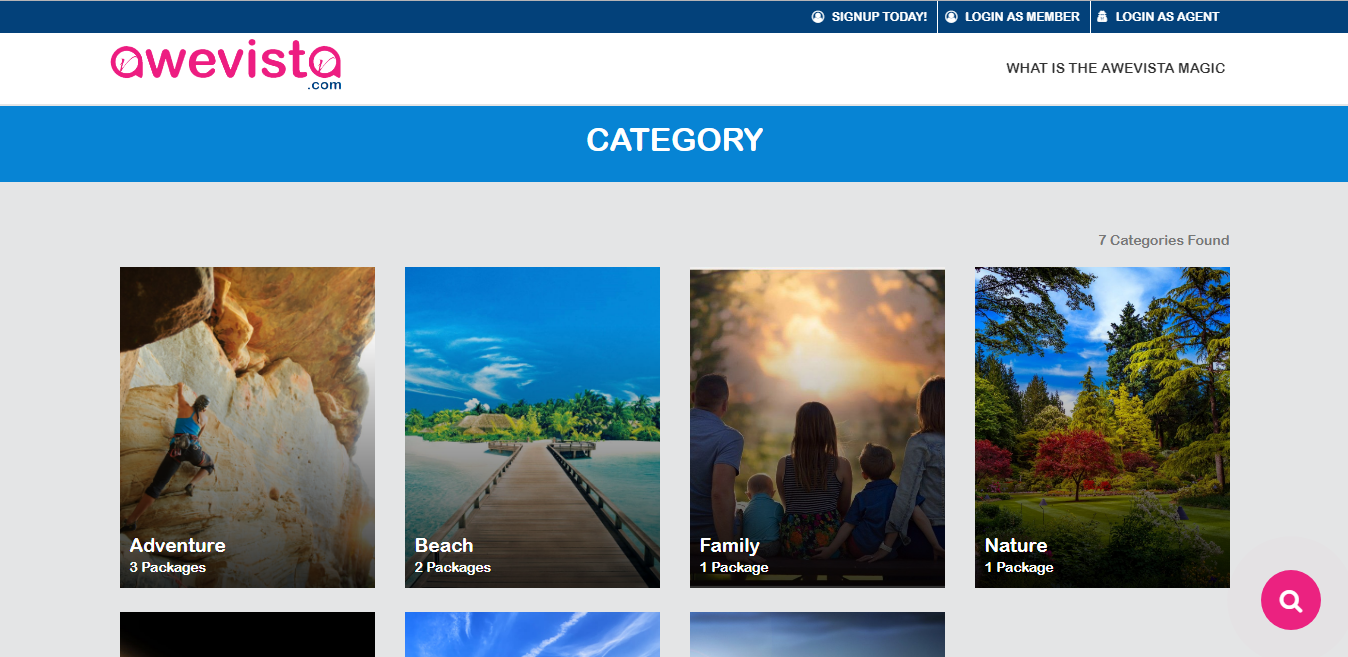Open the Adventure rock climbing thumbnail
The width and height of the screenshot is (1348, 657).
click(247, 400)
